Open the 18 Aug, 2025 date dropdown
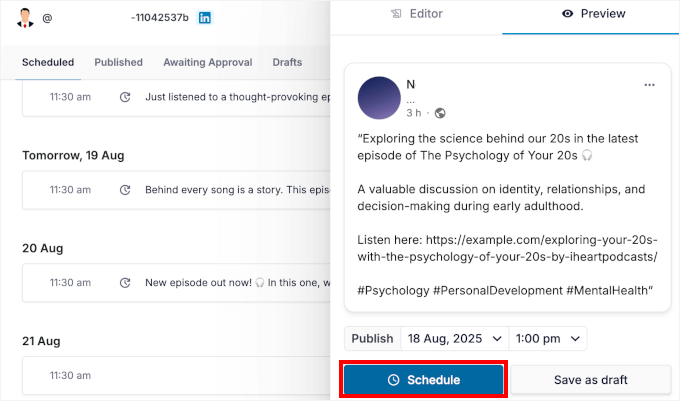 tap(455, 339)
